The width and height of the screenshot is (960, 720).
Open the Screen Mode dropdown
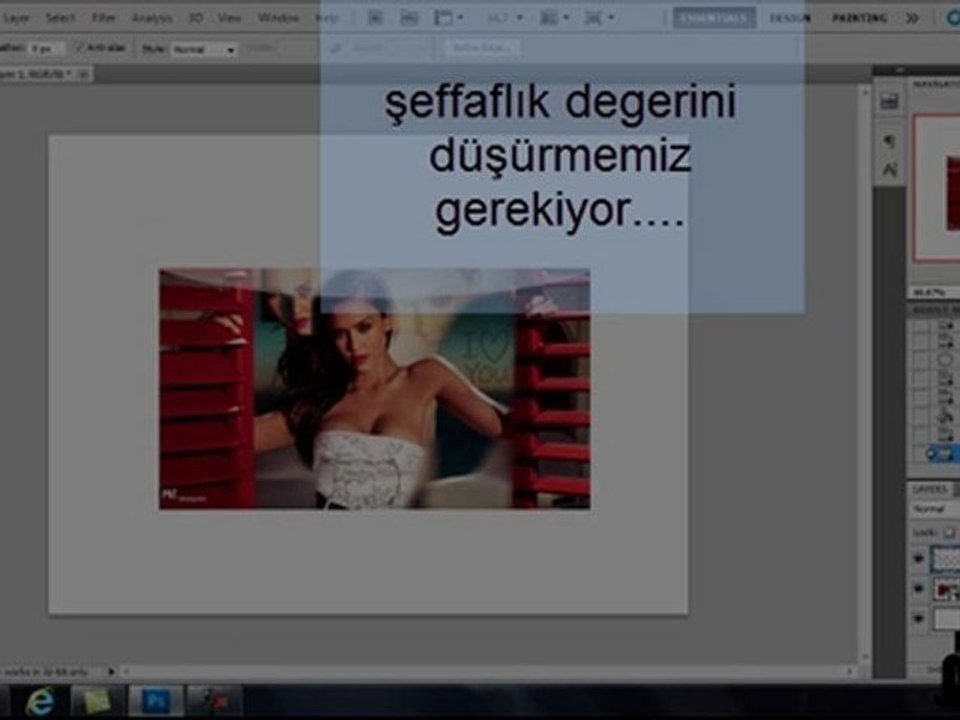[599, 18]
